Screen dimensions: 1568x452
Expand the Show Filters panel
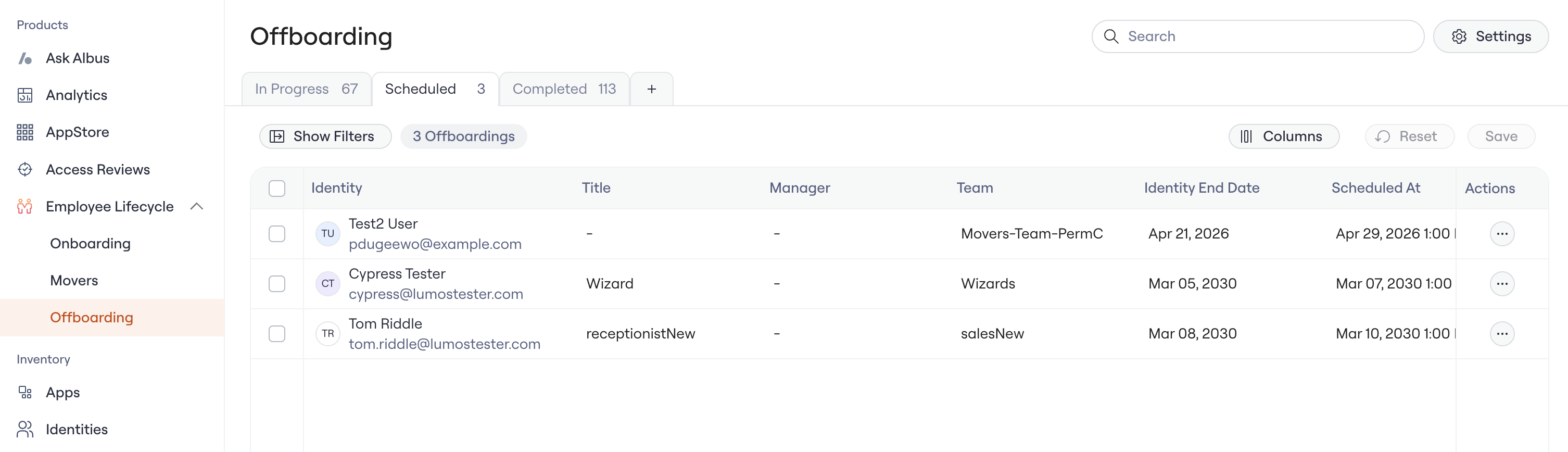pos(325,136)
